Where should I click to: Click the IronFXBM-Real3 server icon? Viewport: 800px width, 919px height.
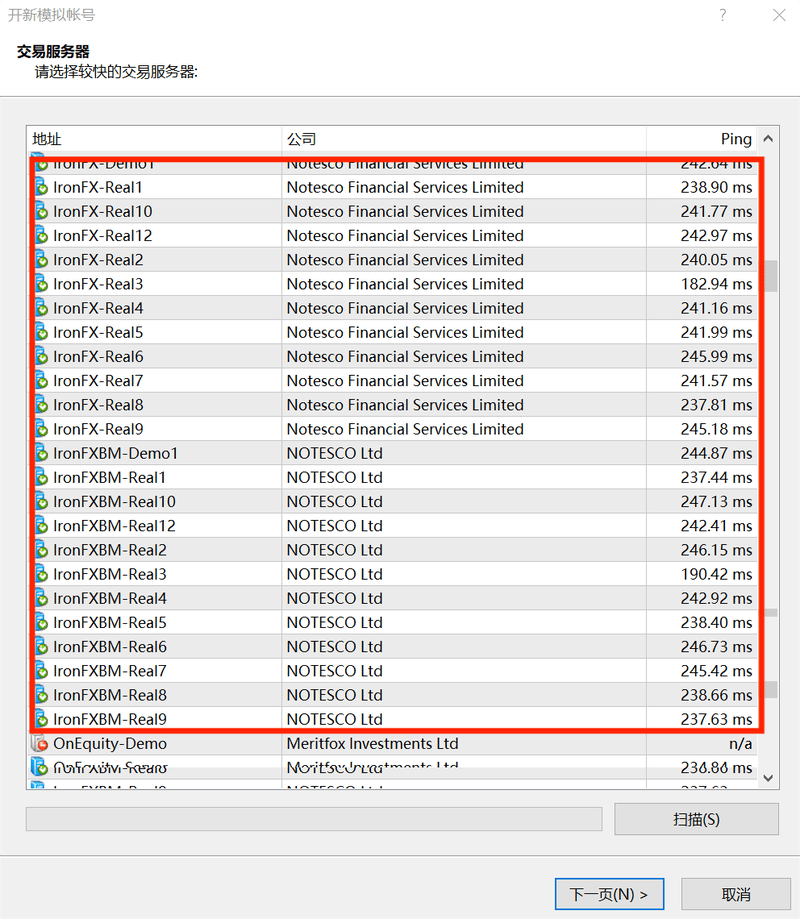41,574
